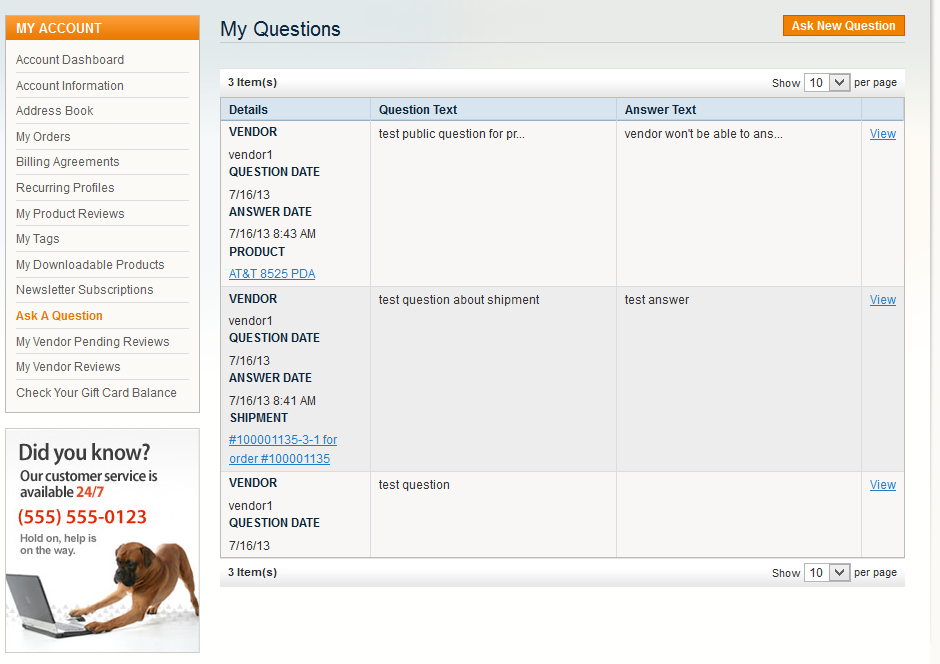
Task: Open My Tags
Action: [x=38, y=239]
